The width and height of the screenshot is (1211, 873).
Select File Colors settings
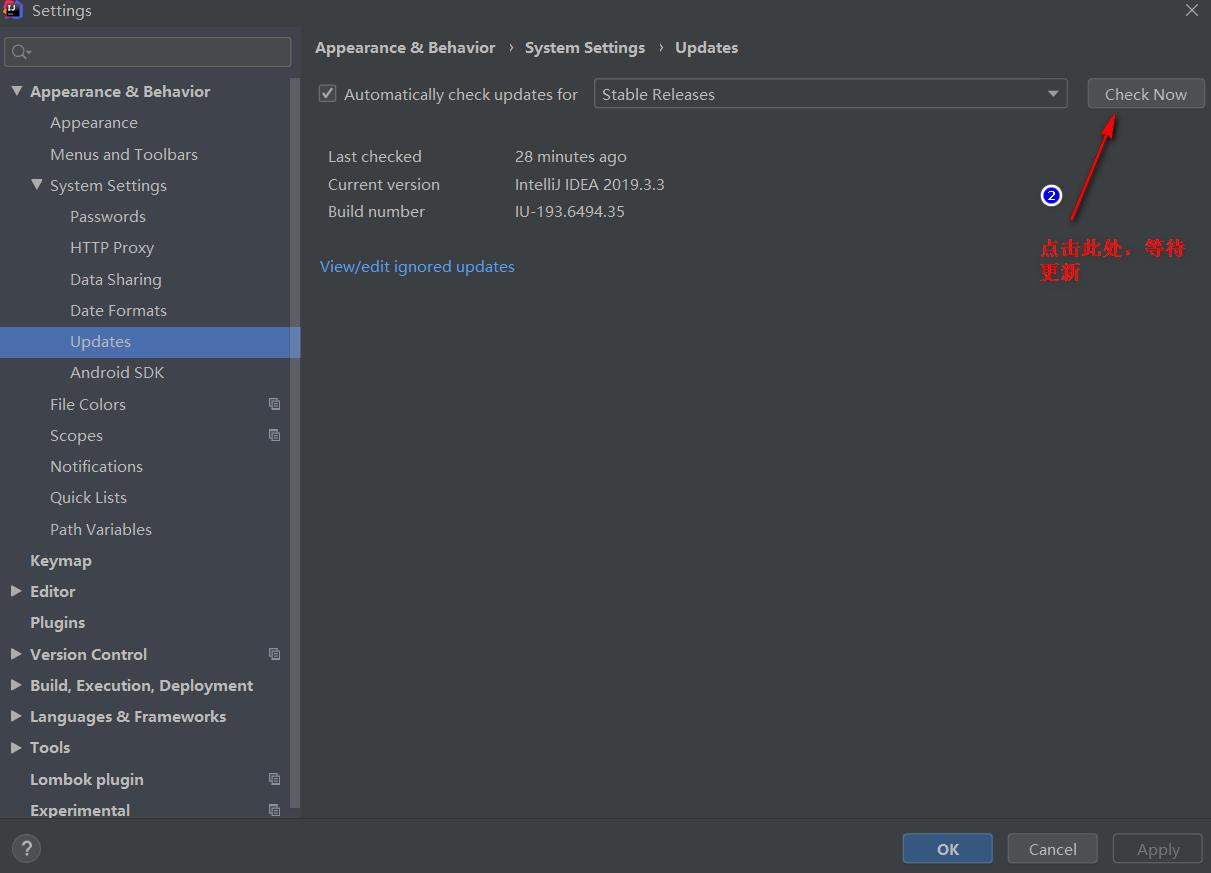pyautogui.click(x=88, y=404)
